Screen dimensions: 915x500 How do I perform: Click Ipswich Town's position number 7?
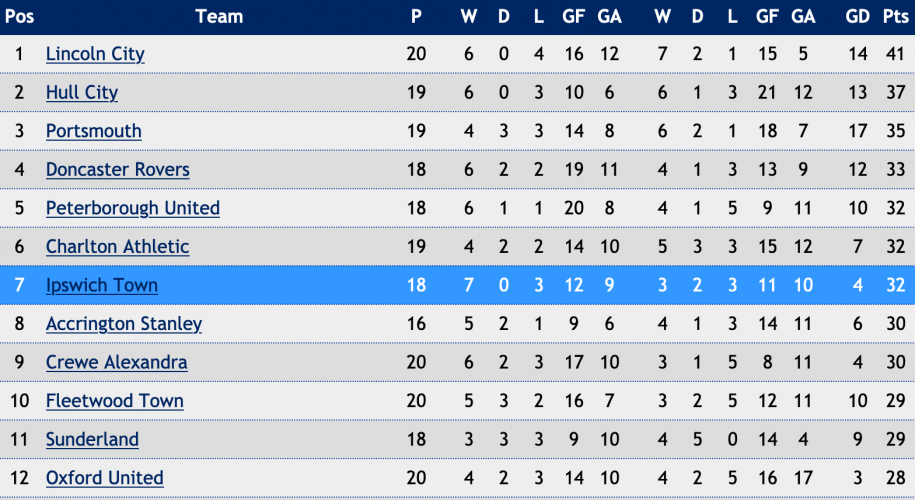pos(20,285)
